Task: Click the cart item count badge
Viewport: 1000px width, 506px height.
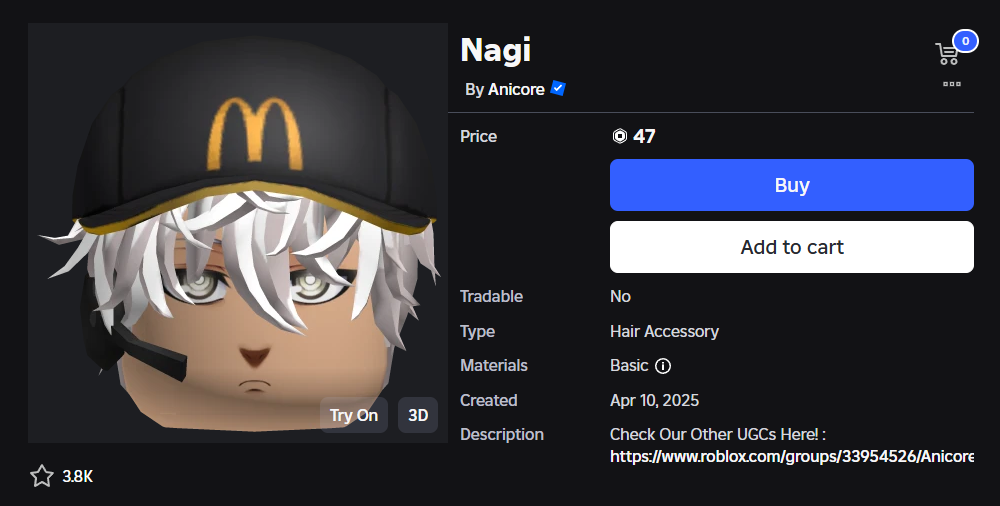Action: [966, 41]
